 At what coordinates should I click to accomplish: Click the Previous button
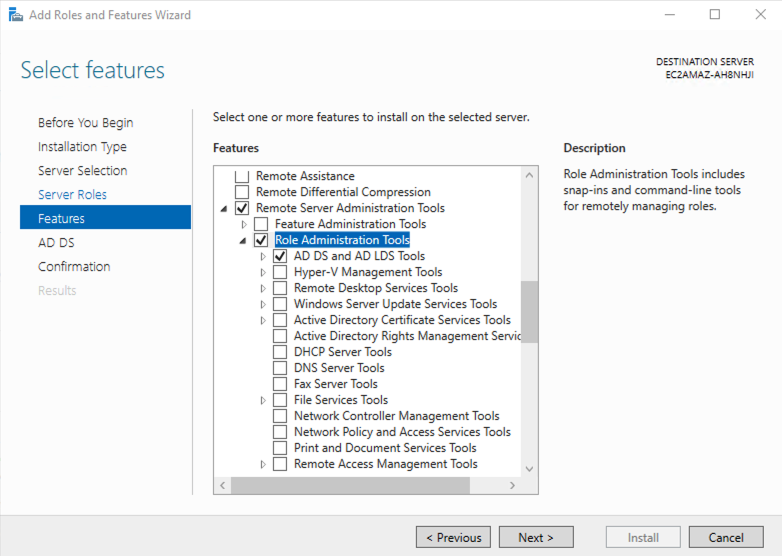click(453, 537)
